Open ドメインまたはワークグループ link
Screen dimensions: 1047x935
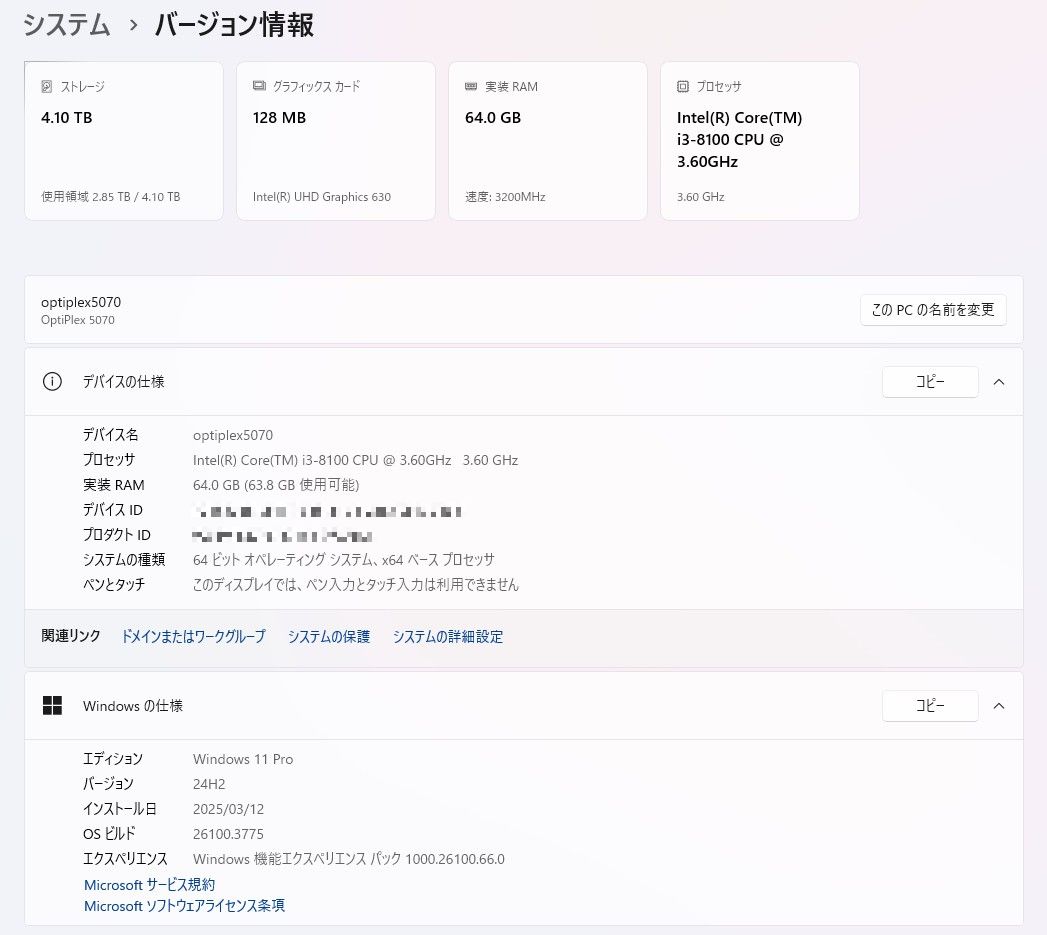click(x=194, y=636)
